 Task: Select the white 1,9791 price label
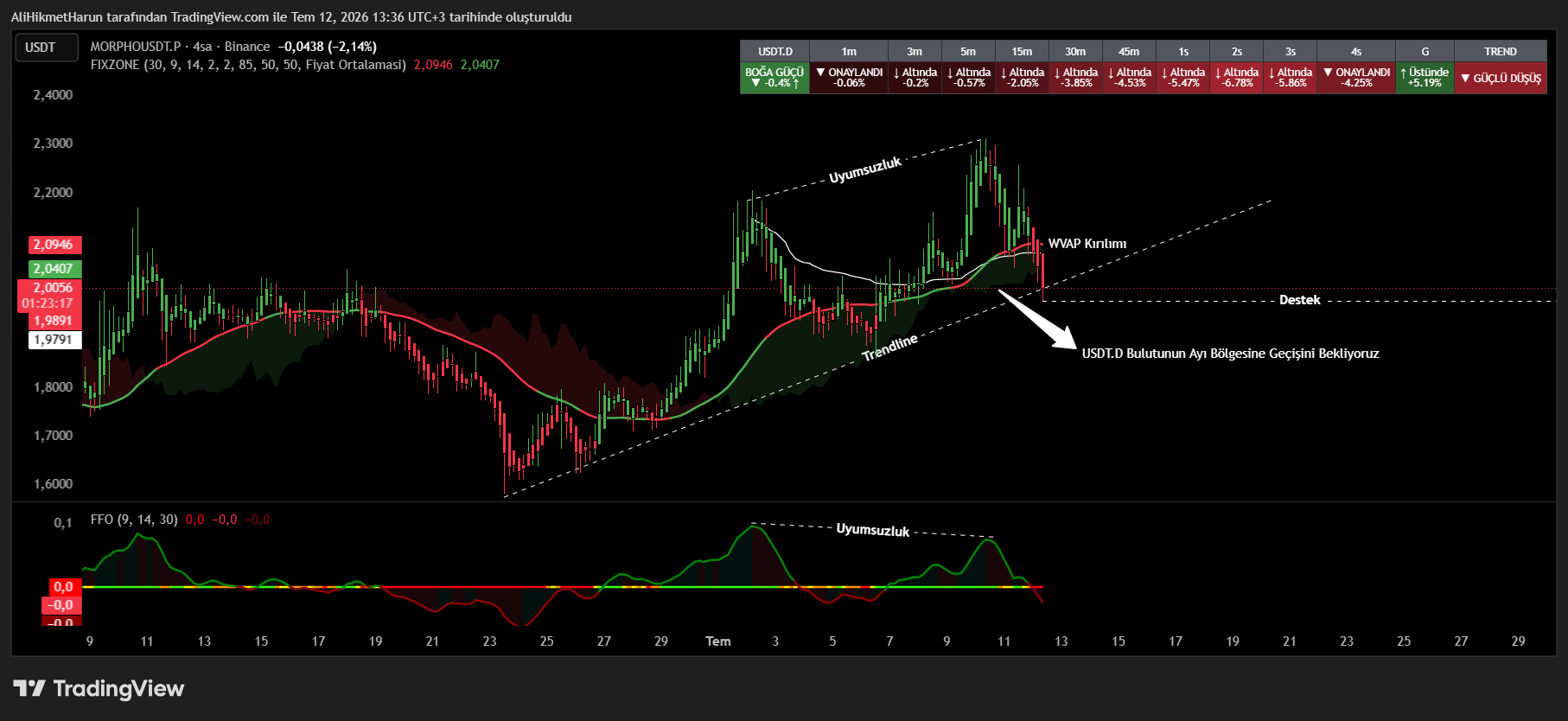coord(54,340)
